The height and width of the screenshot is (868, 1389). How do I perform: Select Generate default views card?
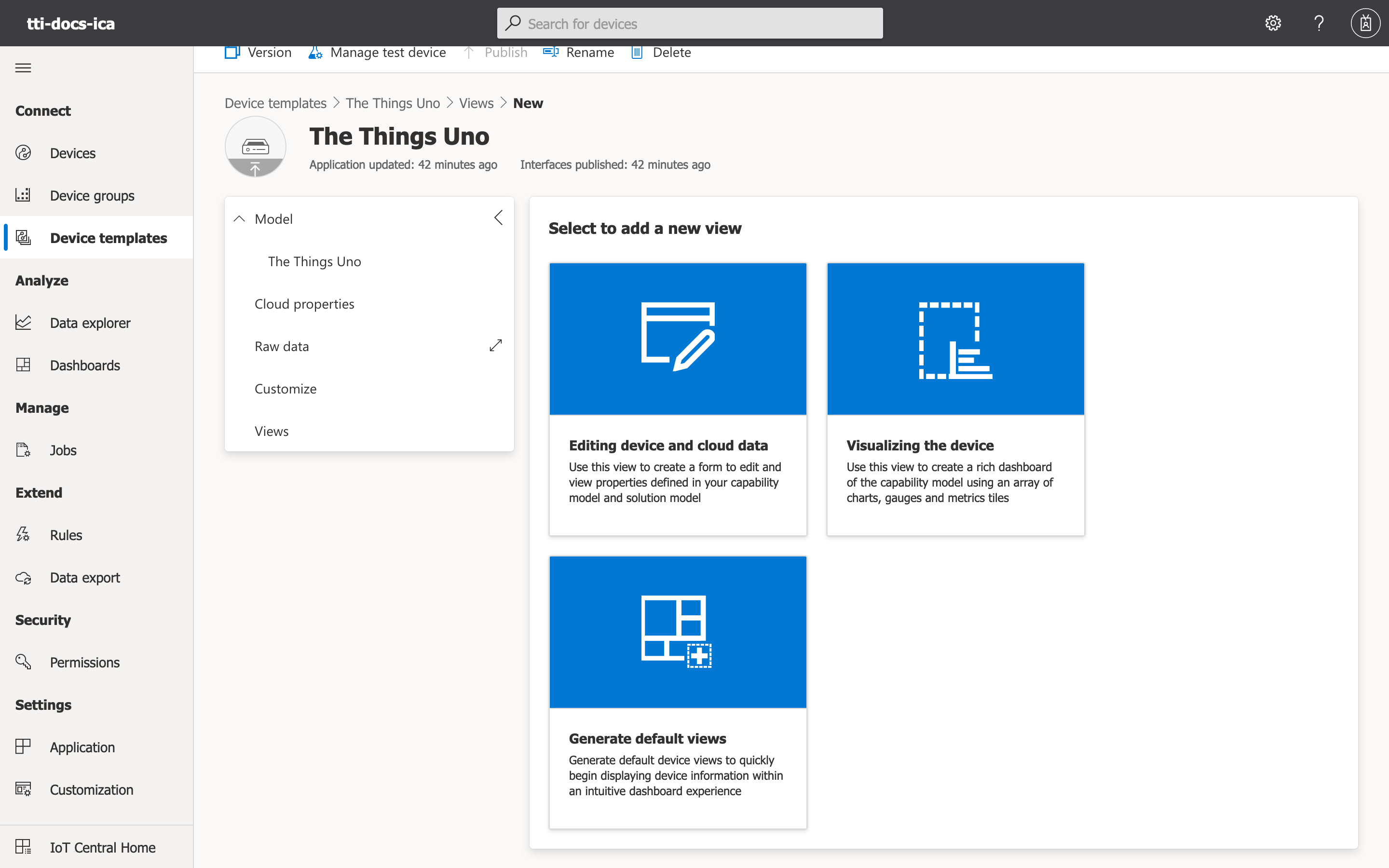point(677,692)
